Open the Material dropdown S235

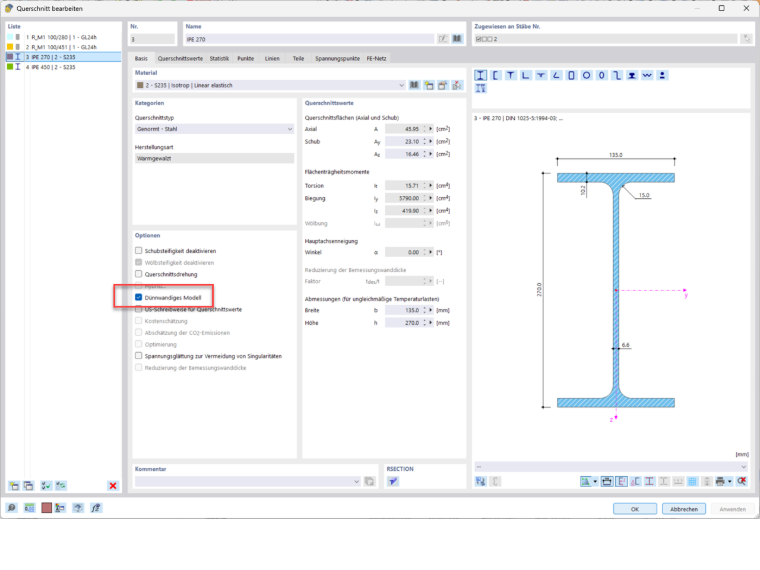[270, 85]
